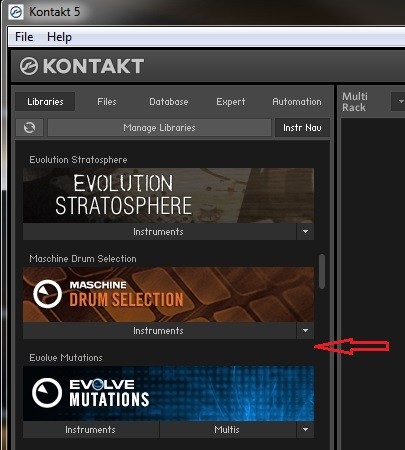Refresh the libraries list

[29, 127]
